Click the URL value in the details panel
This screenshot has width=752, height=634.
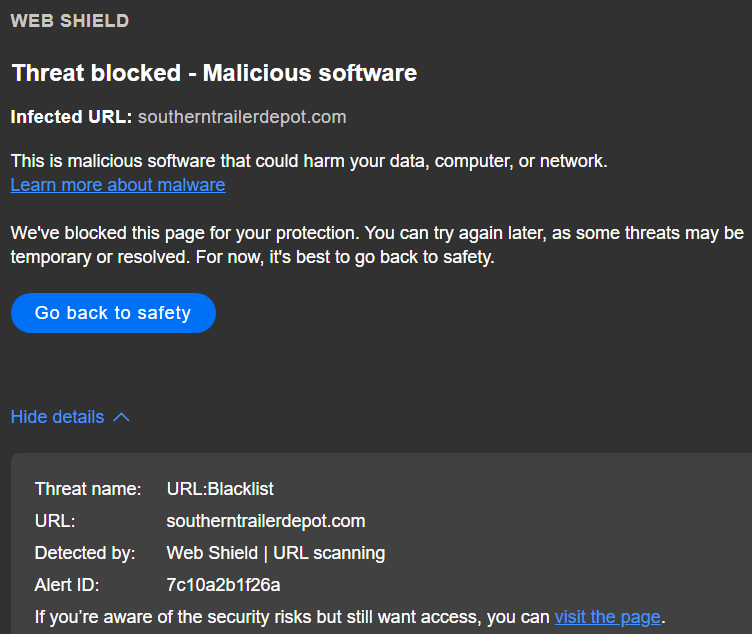[266, 521]
